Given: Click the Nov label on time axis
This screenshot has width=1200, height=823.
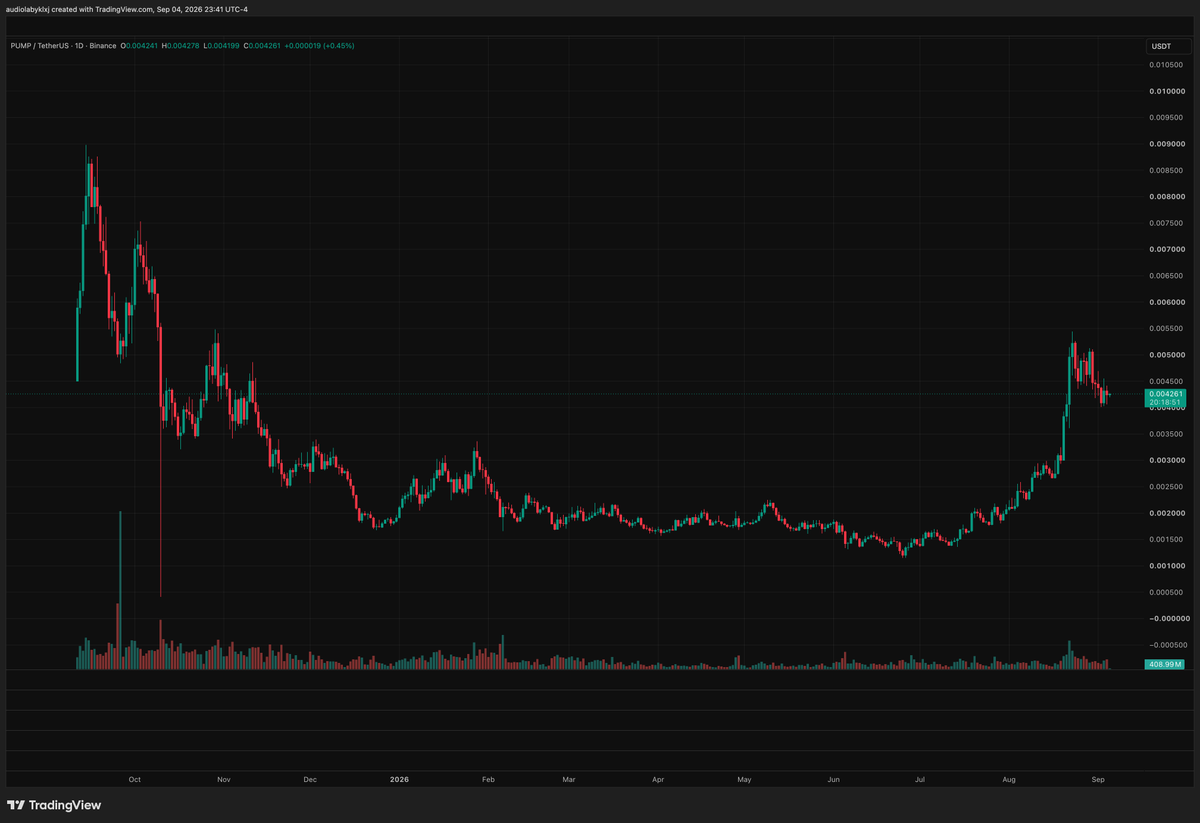Looking at the screenshot, I should point(223,779).
